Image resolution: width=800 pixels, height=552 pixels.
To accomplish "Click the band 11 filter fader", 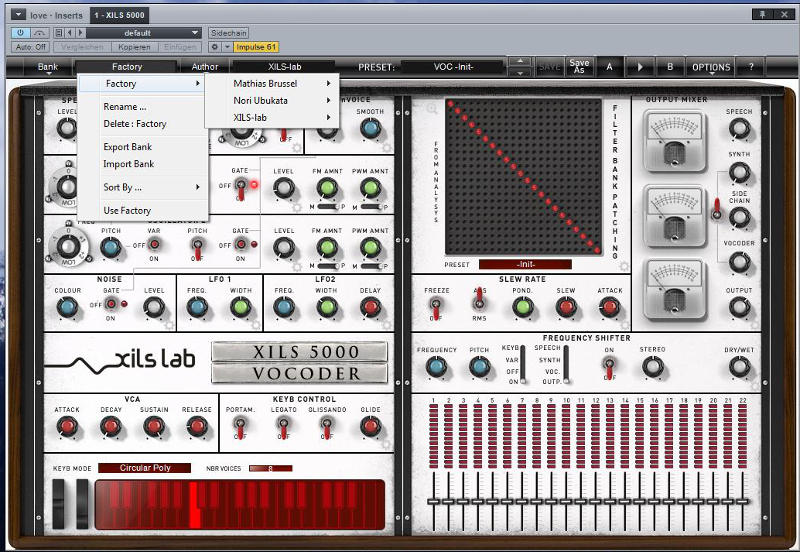I will [x=581, y=501].
